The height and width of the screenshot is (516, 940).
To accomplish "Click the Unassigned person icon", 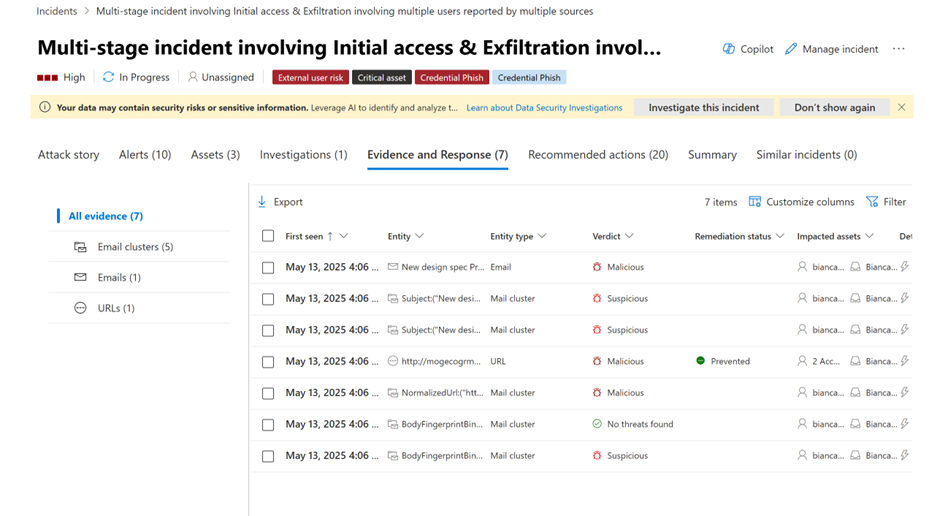I will [192, 77].
